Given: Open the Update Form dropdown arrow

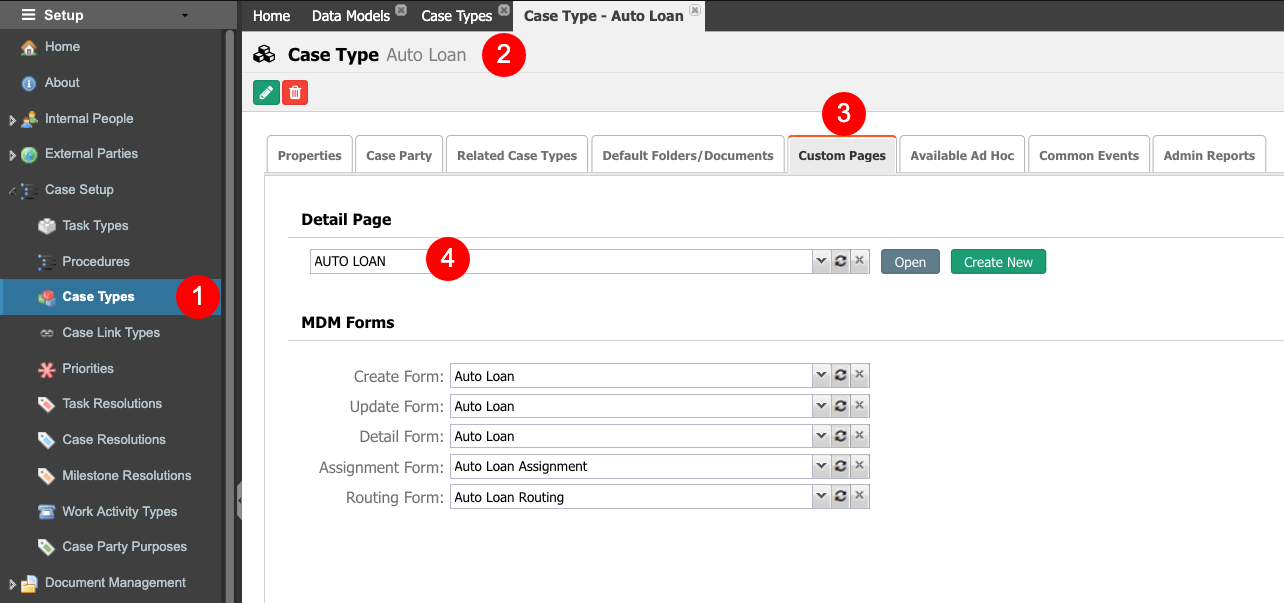Looking at the screenshot, I should pyautogui.click(x=821, y=406).
